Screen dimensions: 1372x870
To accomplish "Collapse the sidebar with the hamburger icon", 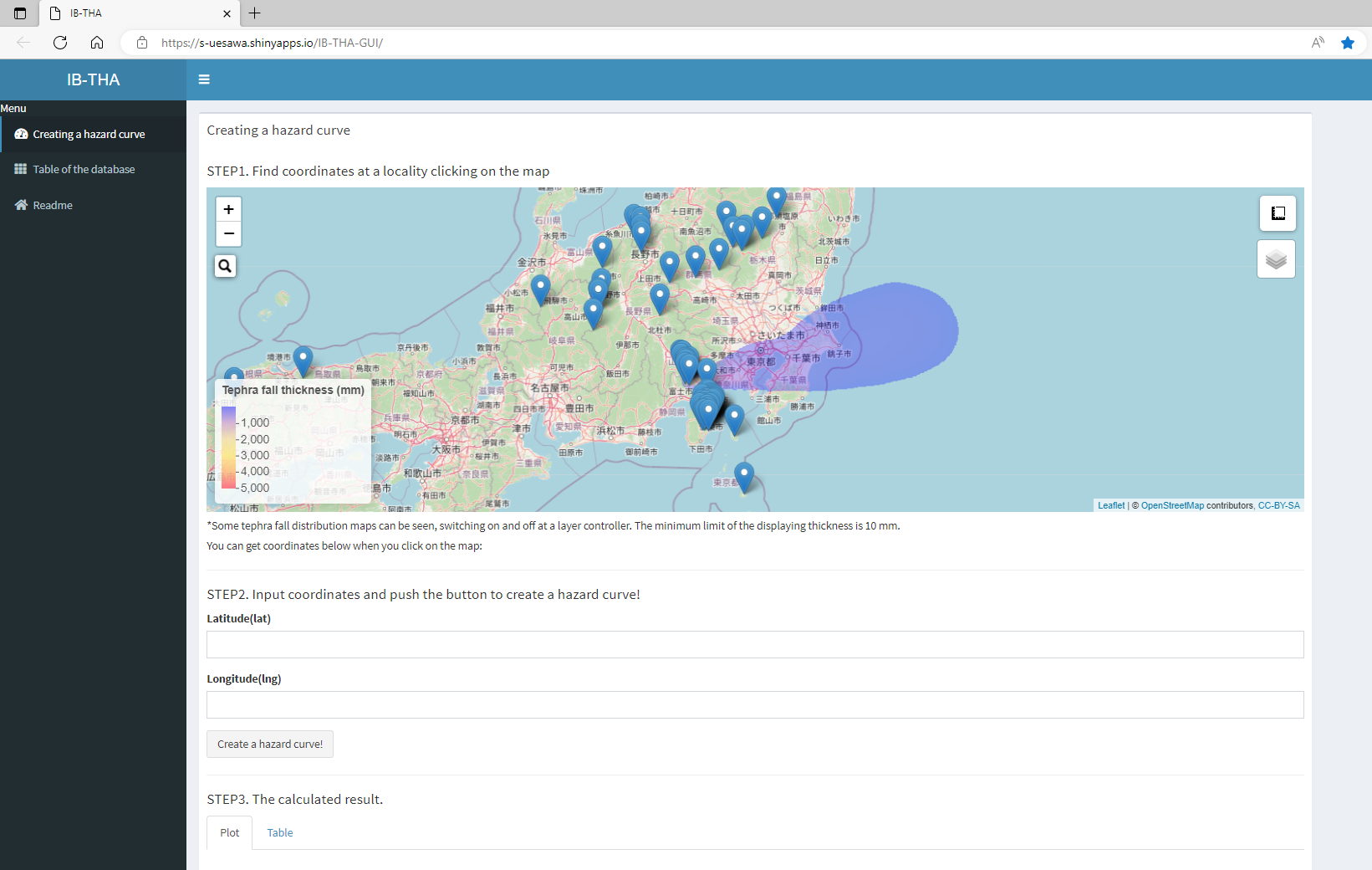I will pos(204,79).
